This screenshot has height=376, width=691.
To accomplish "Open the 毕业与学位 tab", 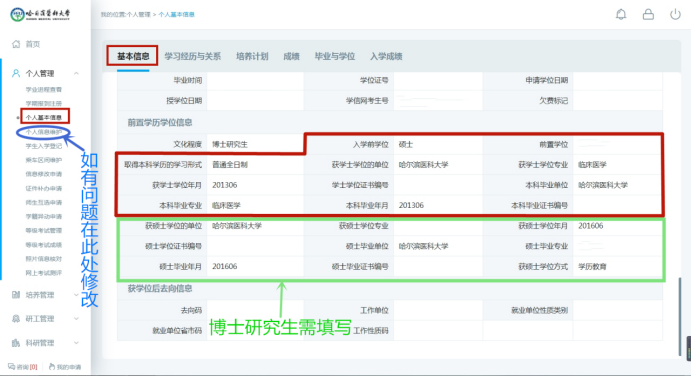I will [335, 56].
